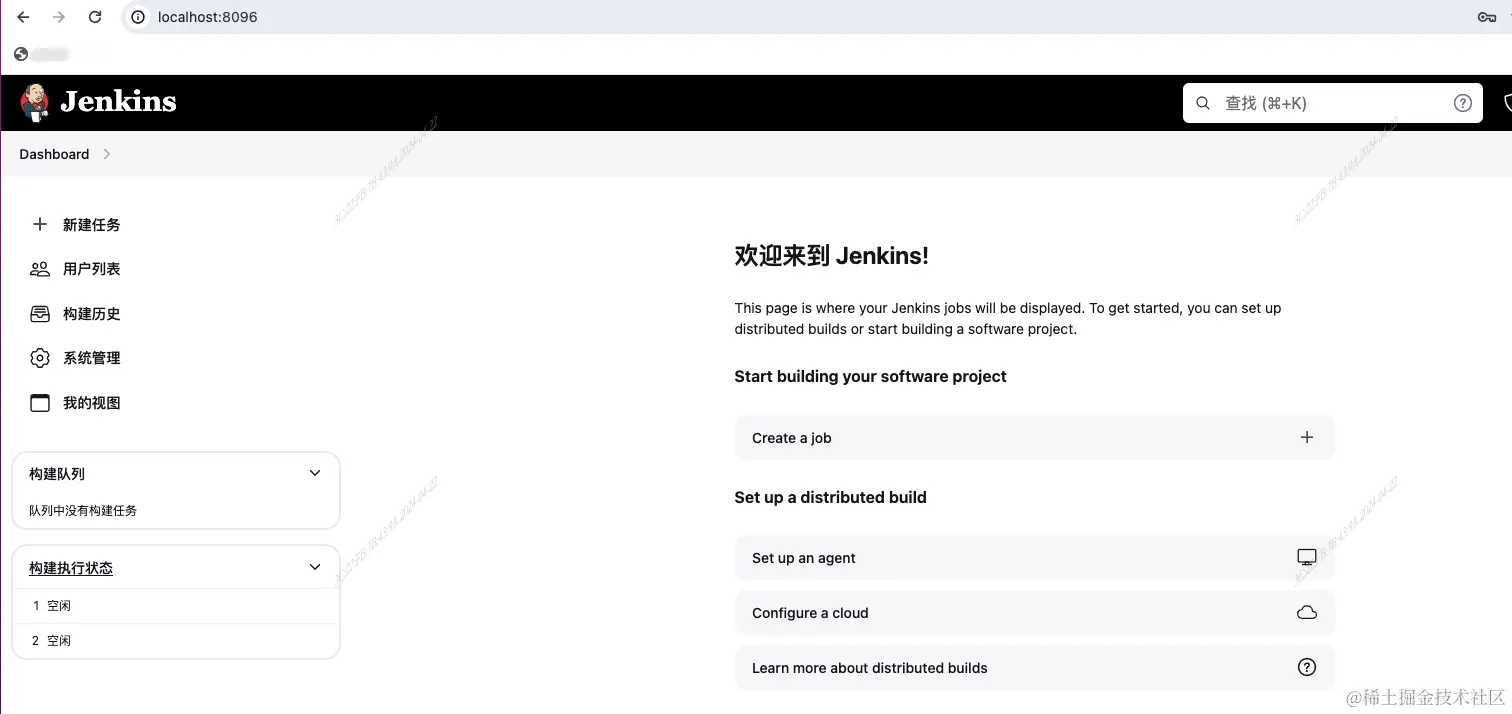The image size is (1512, 714).
Task: Go forward with the browser forward arrow
Action: tap(59, 17)
